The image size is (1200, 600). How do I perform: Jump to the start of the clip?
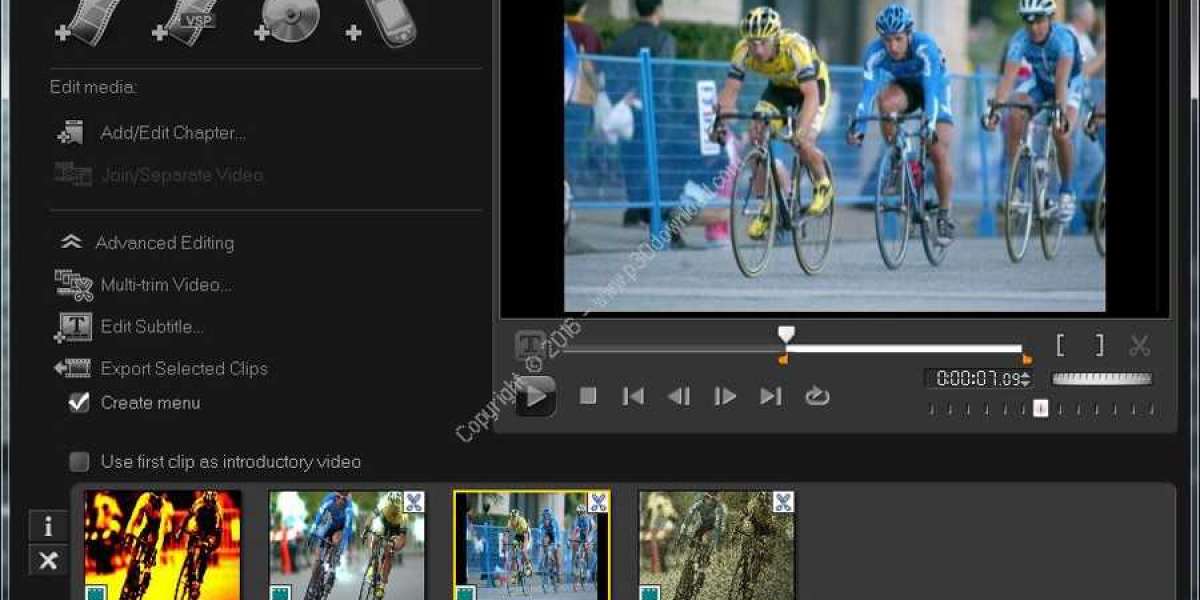(x=633, y=396)
